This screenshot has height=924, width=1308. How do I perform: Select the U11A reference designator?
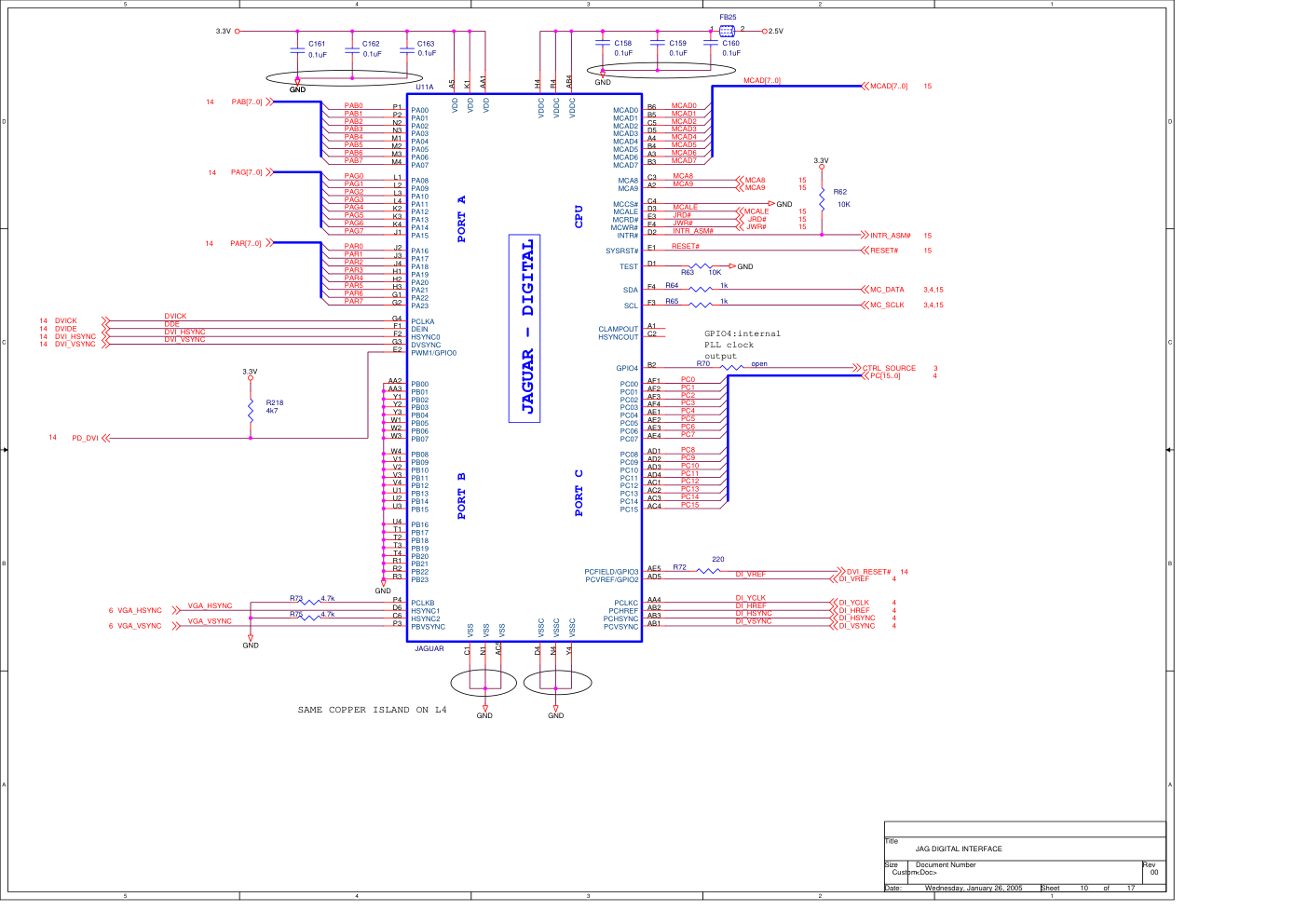pos(424,88)
